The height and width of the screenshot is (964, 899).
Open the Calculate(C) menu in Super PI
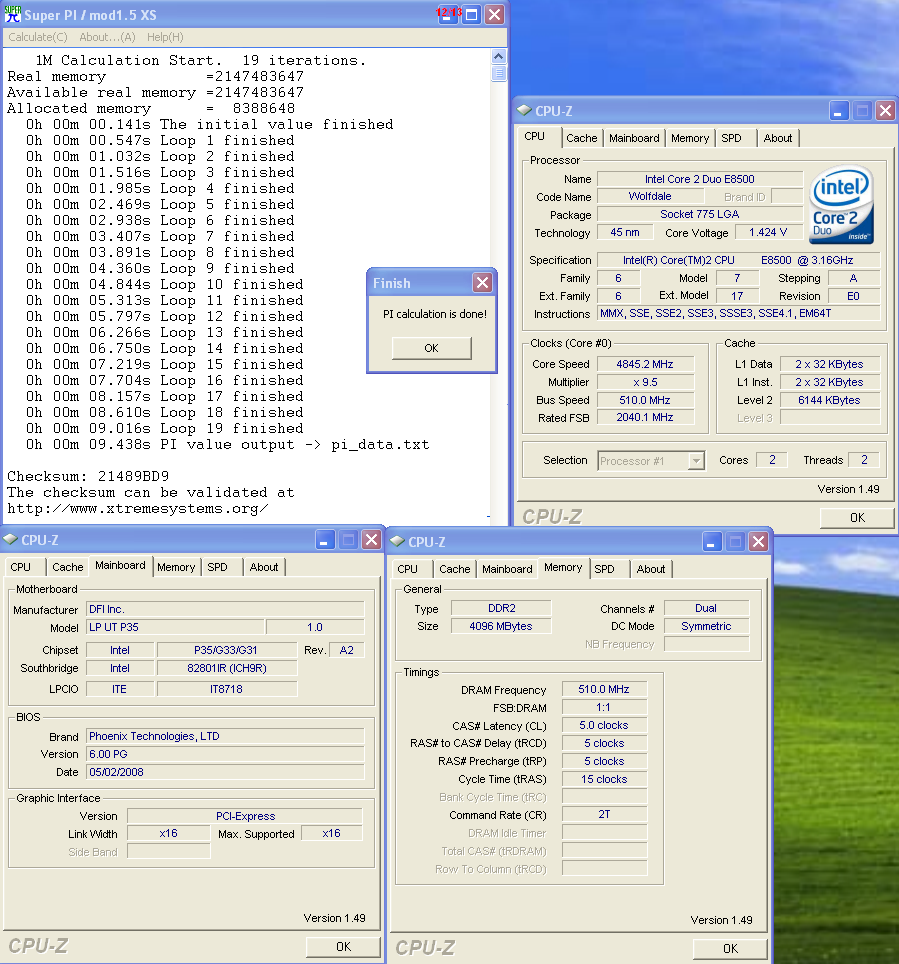[x=38, y=37]
